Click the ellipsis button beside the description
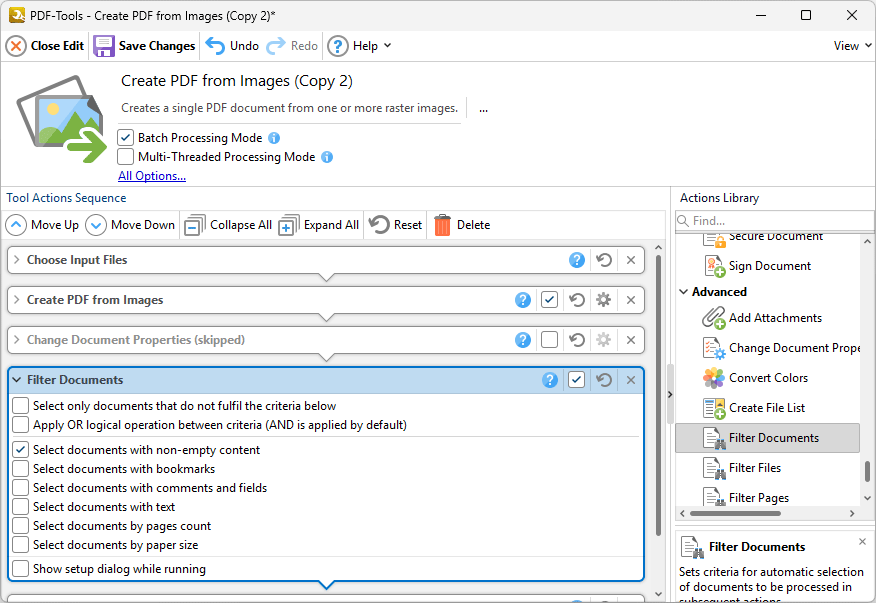The image size is (876, 603). pyautogui.click(x=483, y=109)
